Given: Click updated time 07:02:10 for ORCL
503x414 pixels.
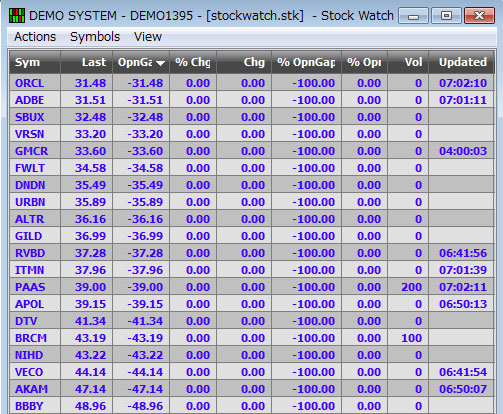Looking at the screenshot, I should pyautogui.click(x=463, y=83).
